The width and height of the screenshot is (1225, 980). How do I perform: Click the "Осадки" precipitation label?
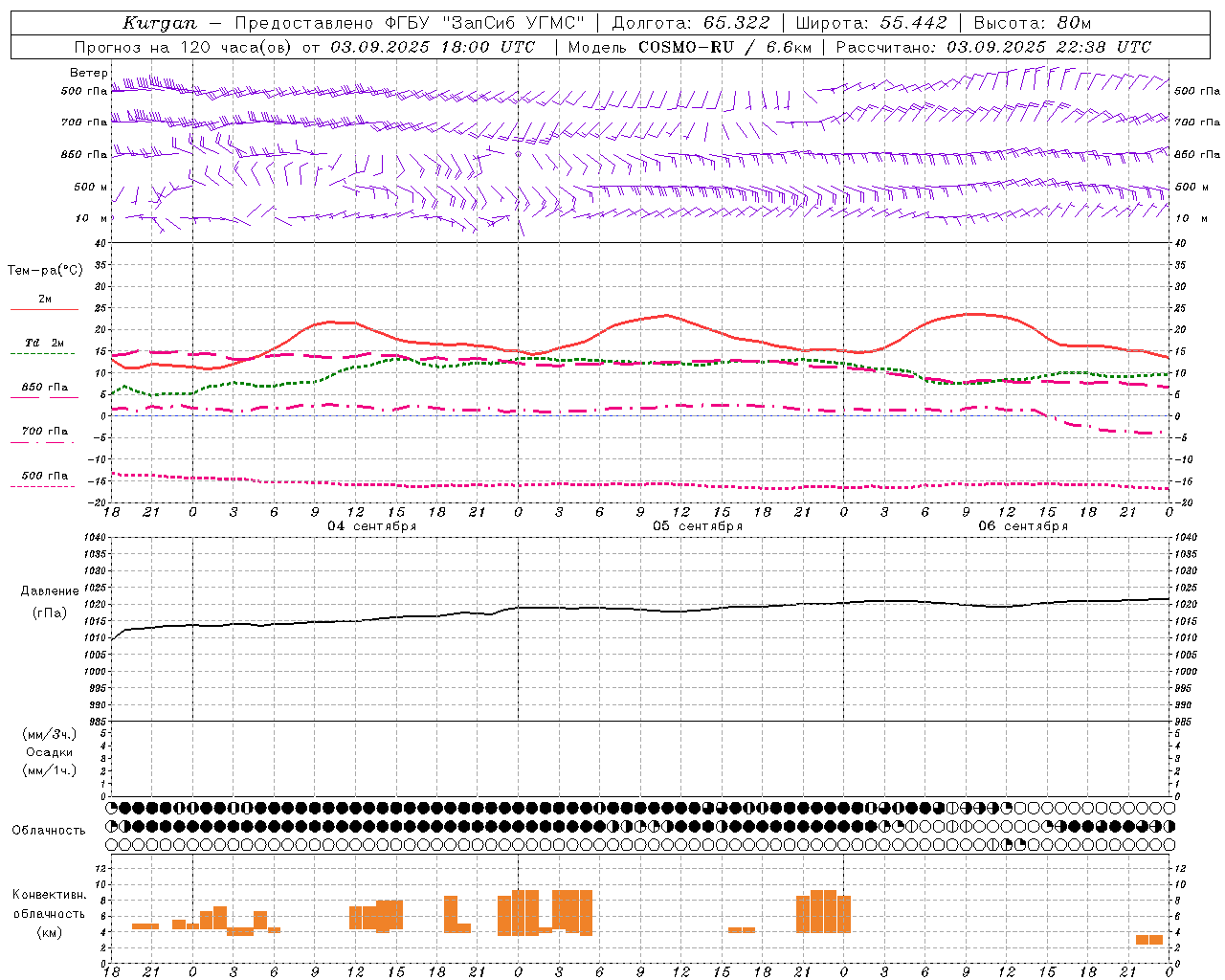click(50, 752)
